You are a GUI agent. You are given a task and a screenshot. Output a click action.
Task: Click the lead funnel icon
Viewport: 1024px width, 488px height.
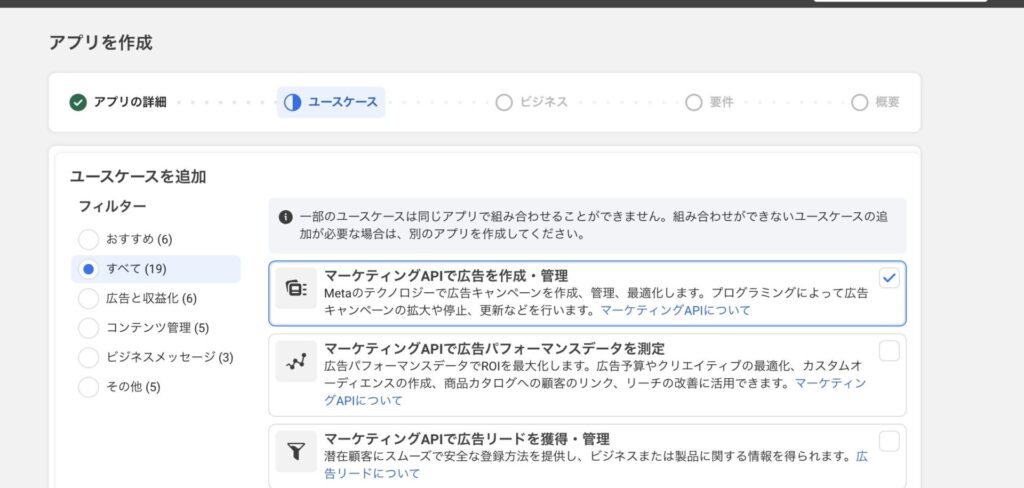pyautogui.click(x=296, y=452)
